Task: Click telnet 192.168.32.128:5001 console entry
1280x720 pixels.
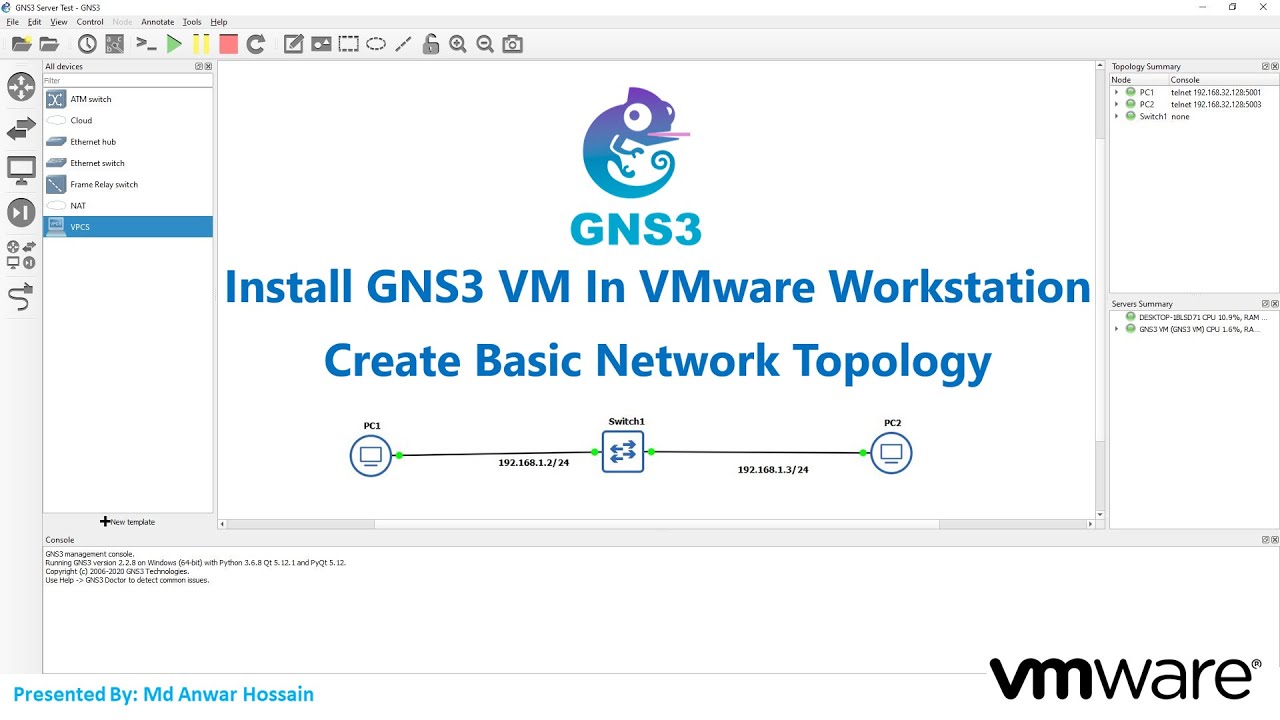Action: coord(1216,92)
